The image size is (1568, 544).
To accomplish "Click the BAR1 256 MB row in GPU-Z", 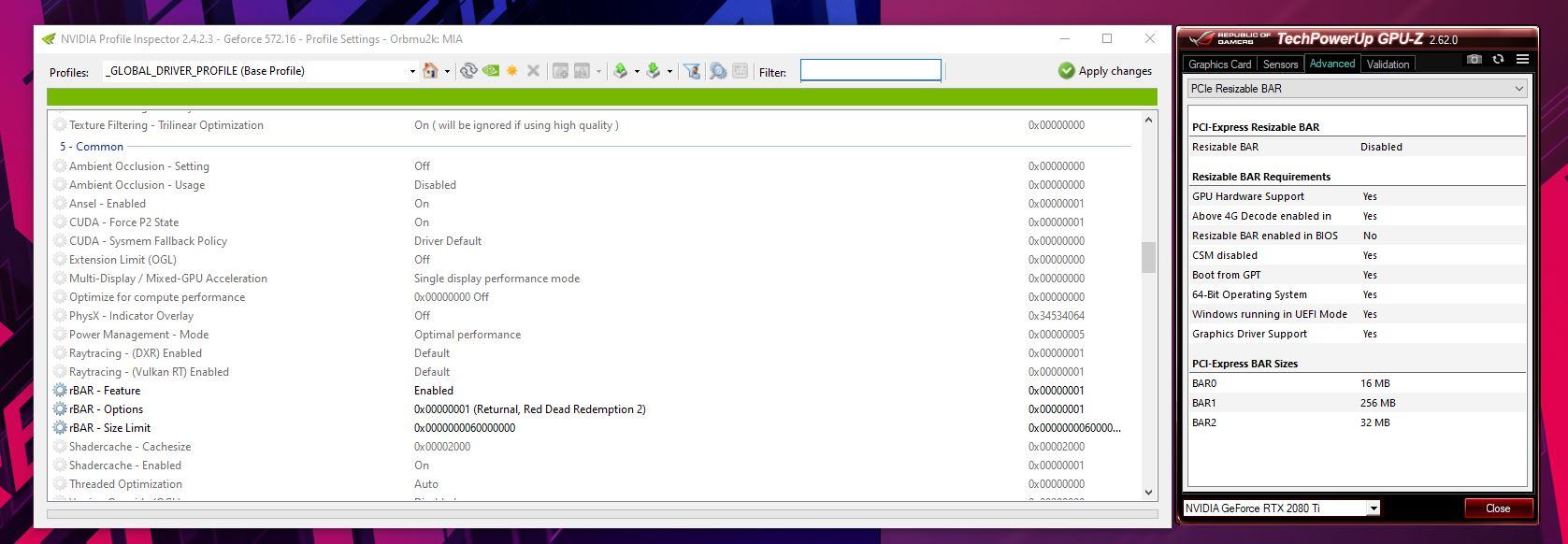I will pyautogui.click(x=1358, y=403).
